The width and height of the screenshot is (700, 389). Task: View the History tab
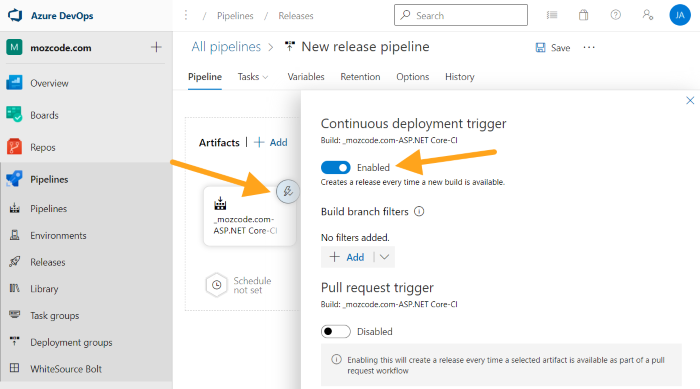coord(459,77)
